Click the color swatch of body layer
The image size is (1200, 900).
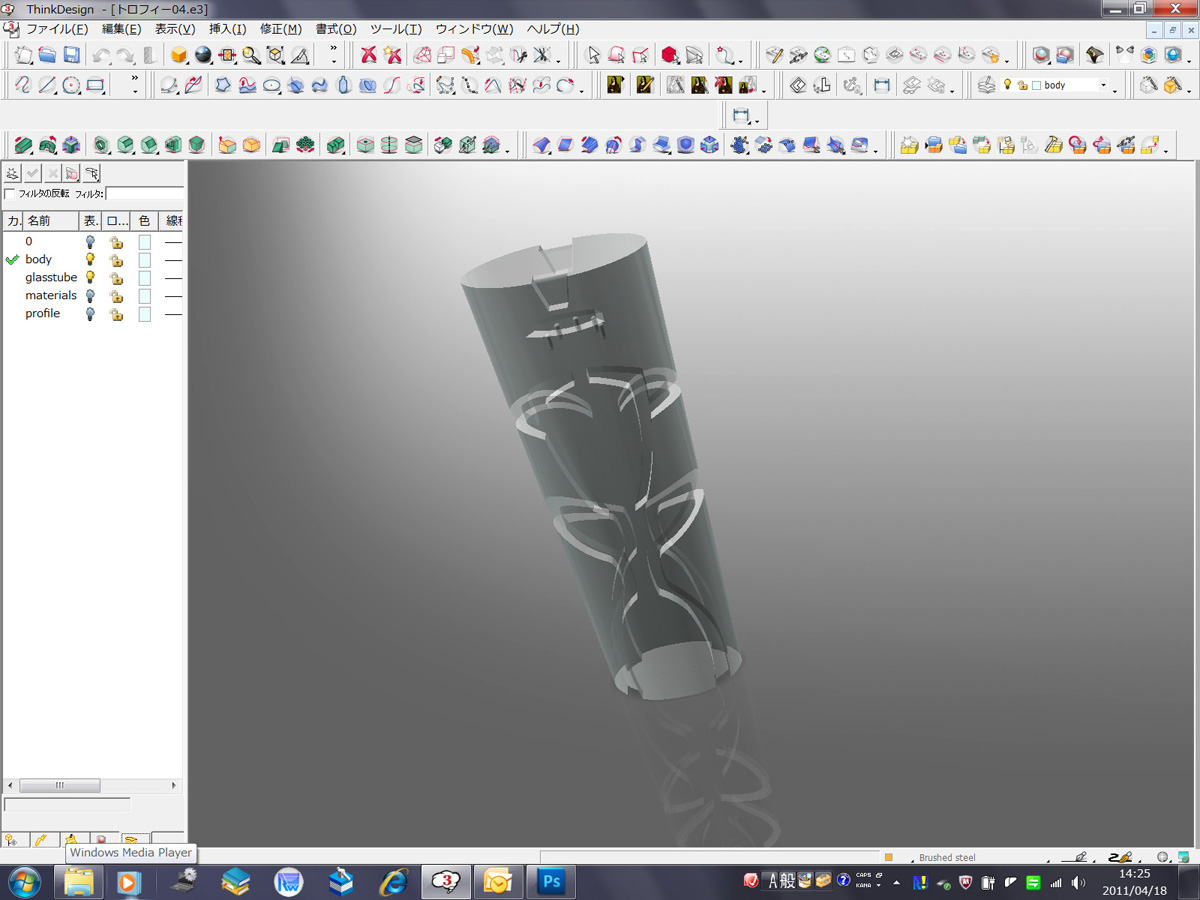coord(145,260)
